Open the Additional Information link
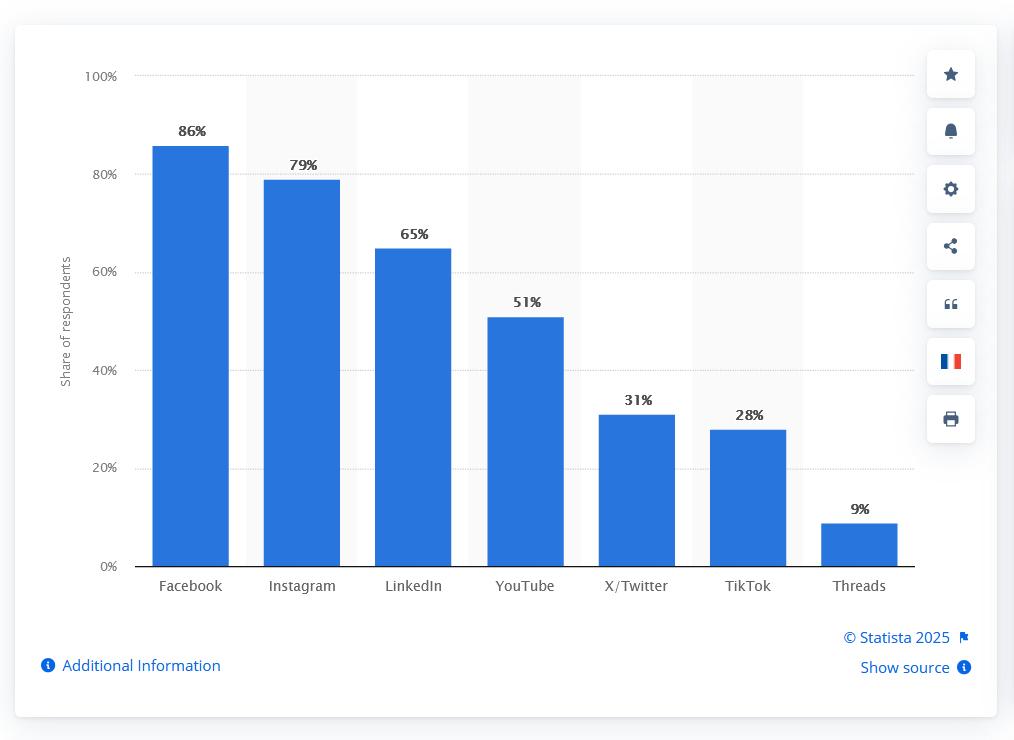The height and width of the screenshot is (740, 1014). pos(141,666)
